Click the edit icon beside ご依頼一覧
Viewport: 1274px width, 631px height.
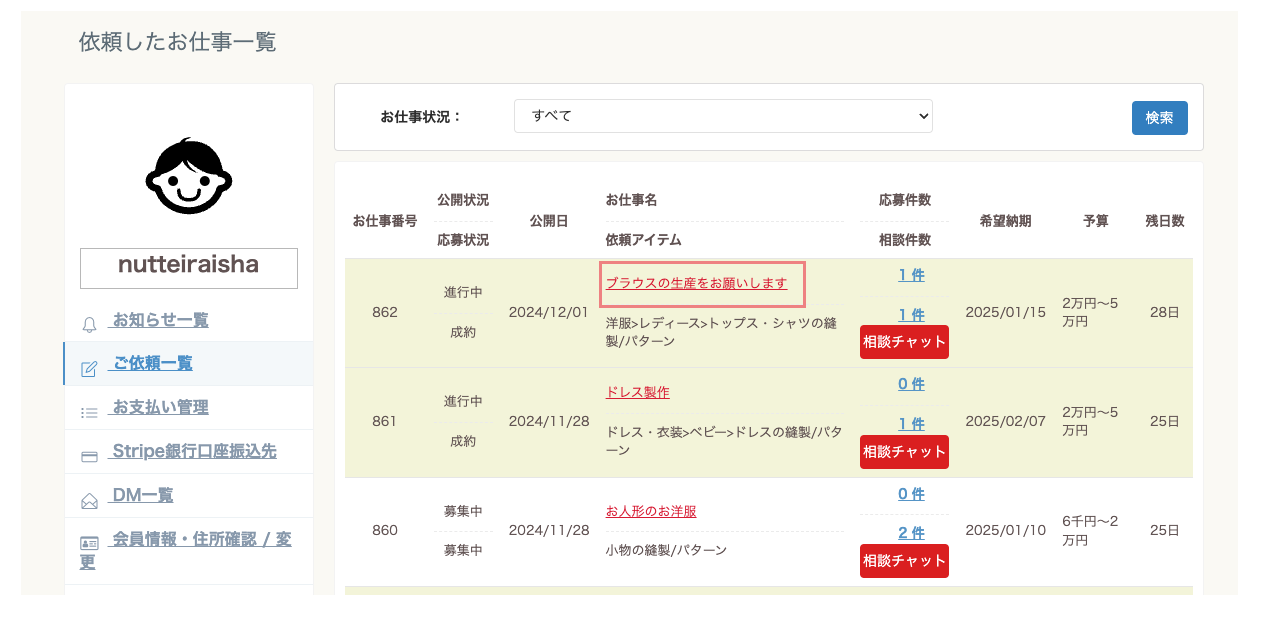tap(89, 368)
